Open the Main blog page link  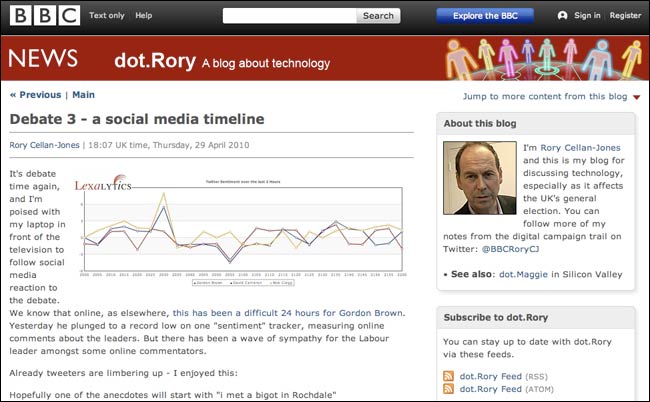pos(83,95)
